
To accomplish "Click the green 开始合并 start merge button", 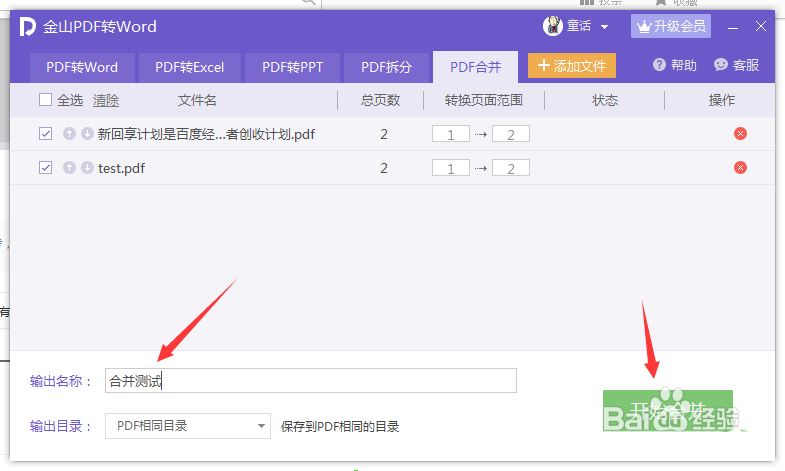I will point(667,410).
